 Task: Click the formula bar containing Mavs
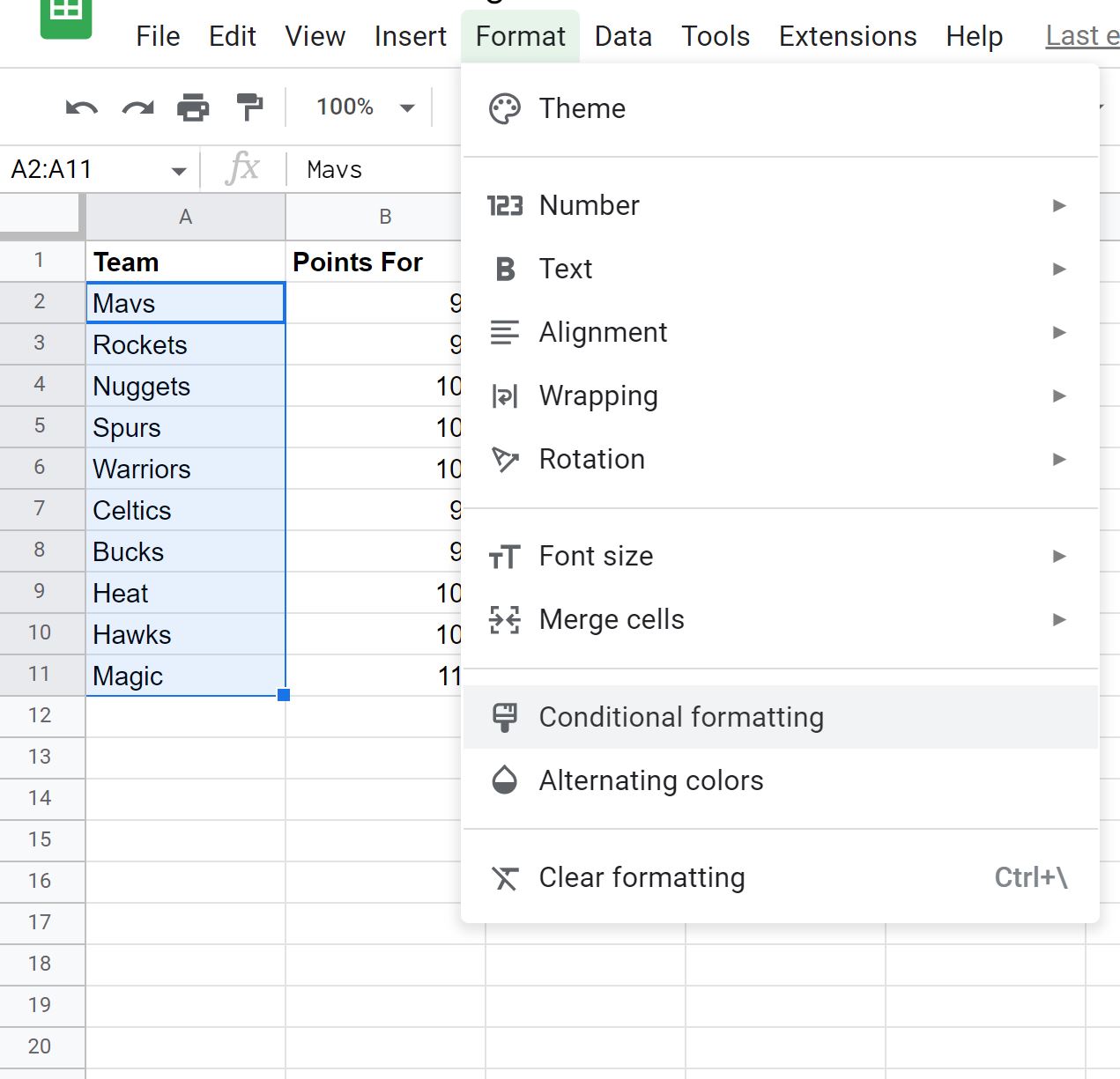pyautogui.click(x=381, y=169)
